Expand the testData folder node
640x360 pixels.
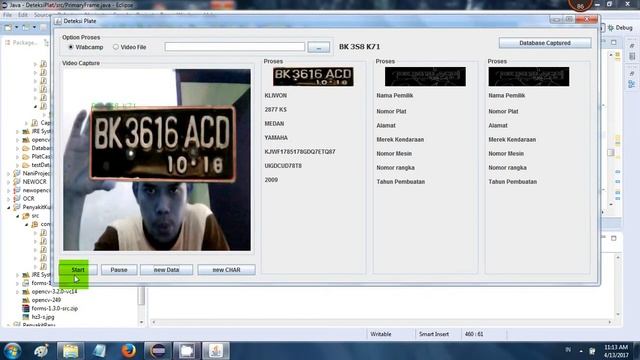pyautogui.click(x=18, y=165)
